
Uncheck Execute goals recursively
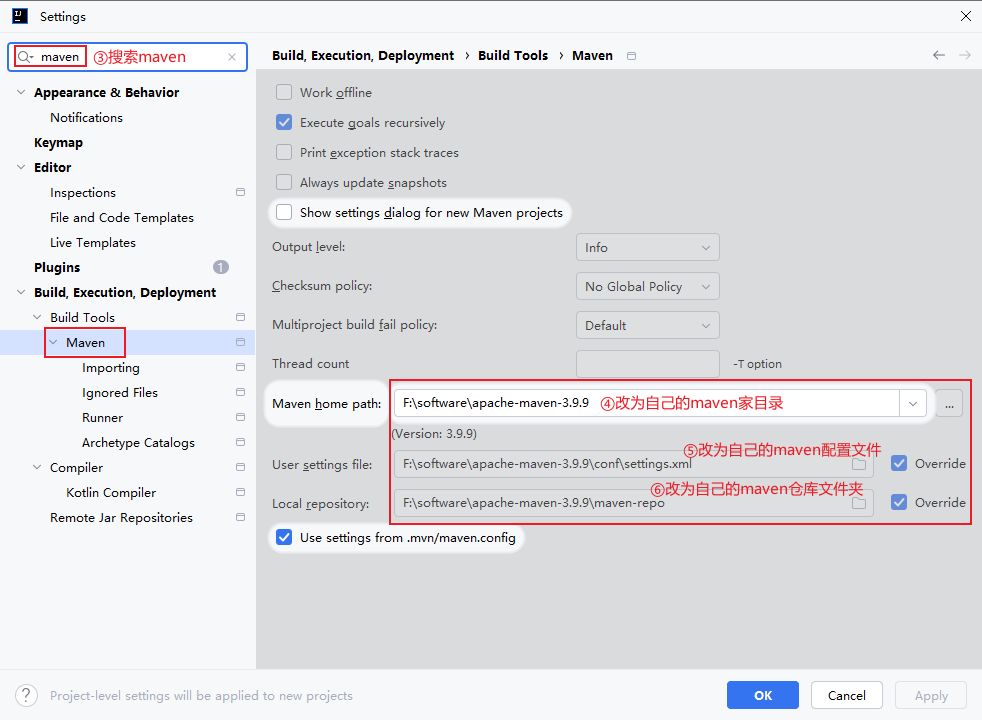point(284,123)
